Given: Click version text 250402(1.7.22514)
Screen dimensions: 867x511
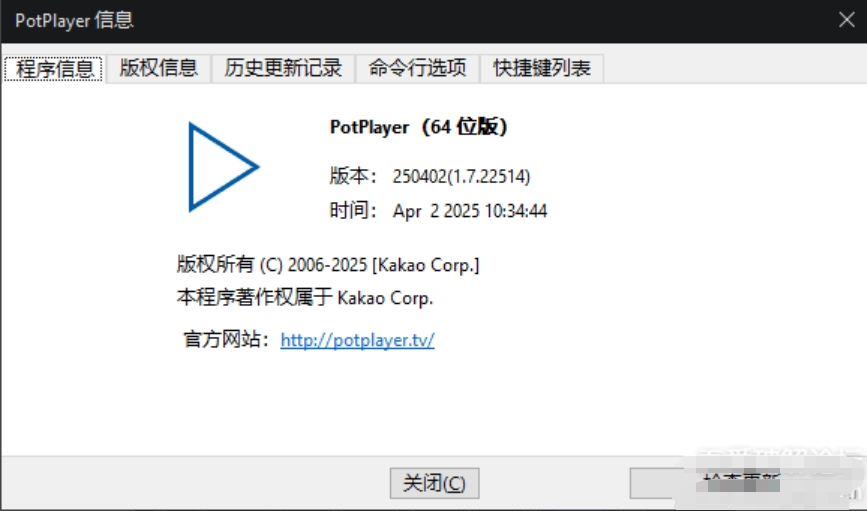Looking at the screenshot, I should point(461,176).
